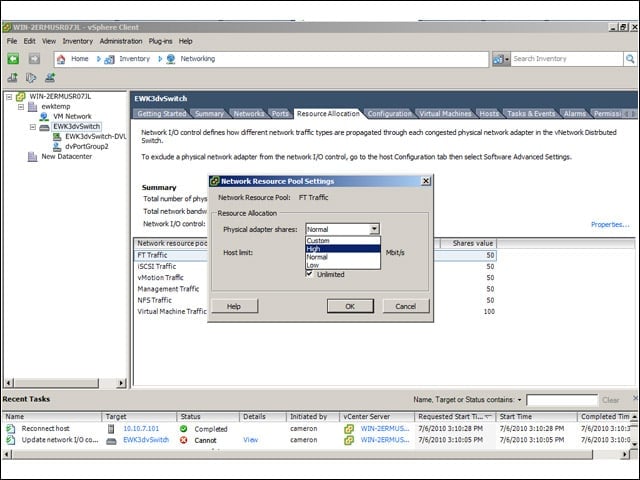This screenshot has width=640, height=480.
Task: Click host icon next to 10.10.7.101
Action: tap(111, 429)
